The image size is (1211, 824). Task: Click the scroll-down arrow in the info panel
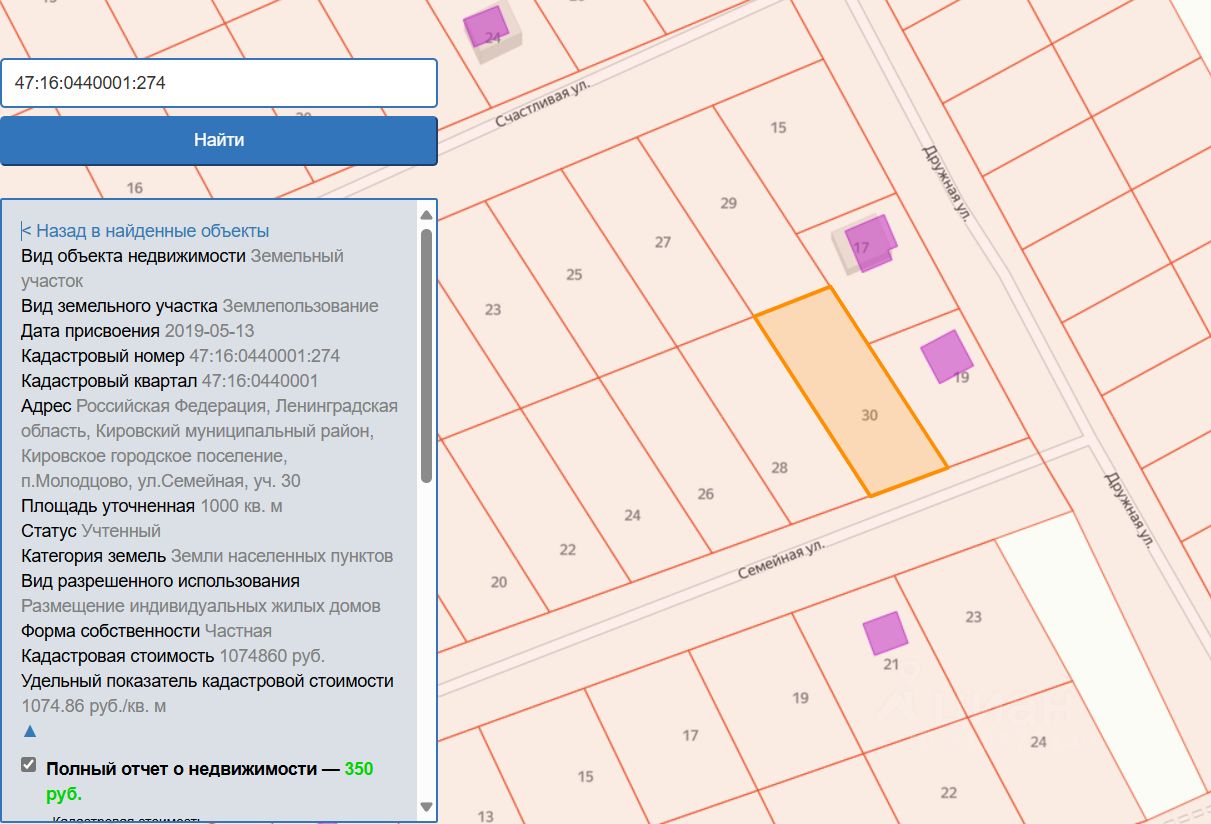(426, 806)
